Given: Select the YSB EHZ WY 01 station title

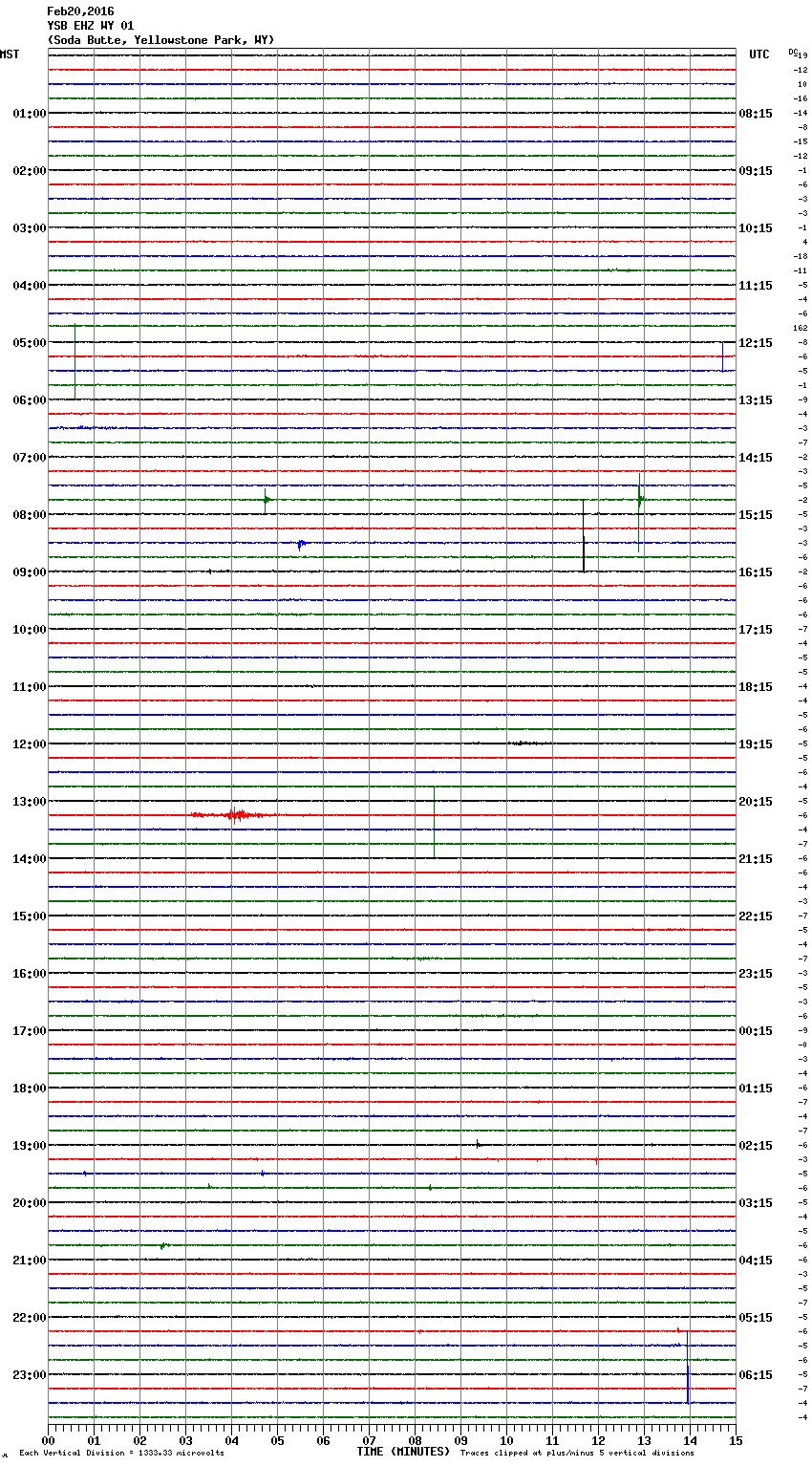Looking at the screenshot, I should point(91,26).
